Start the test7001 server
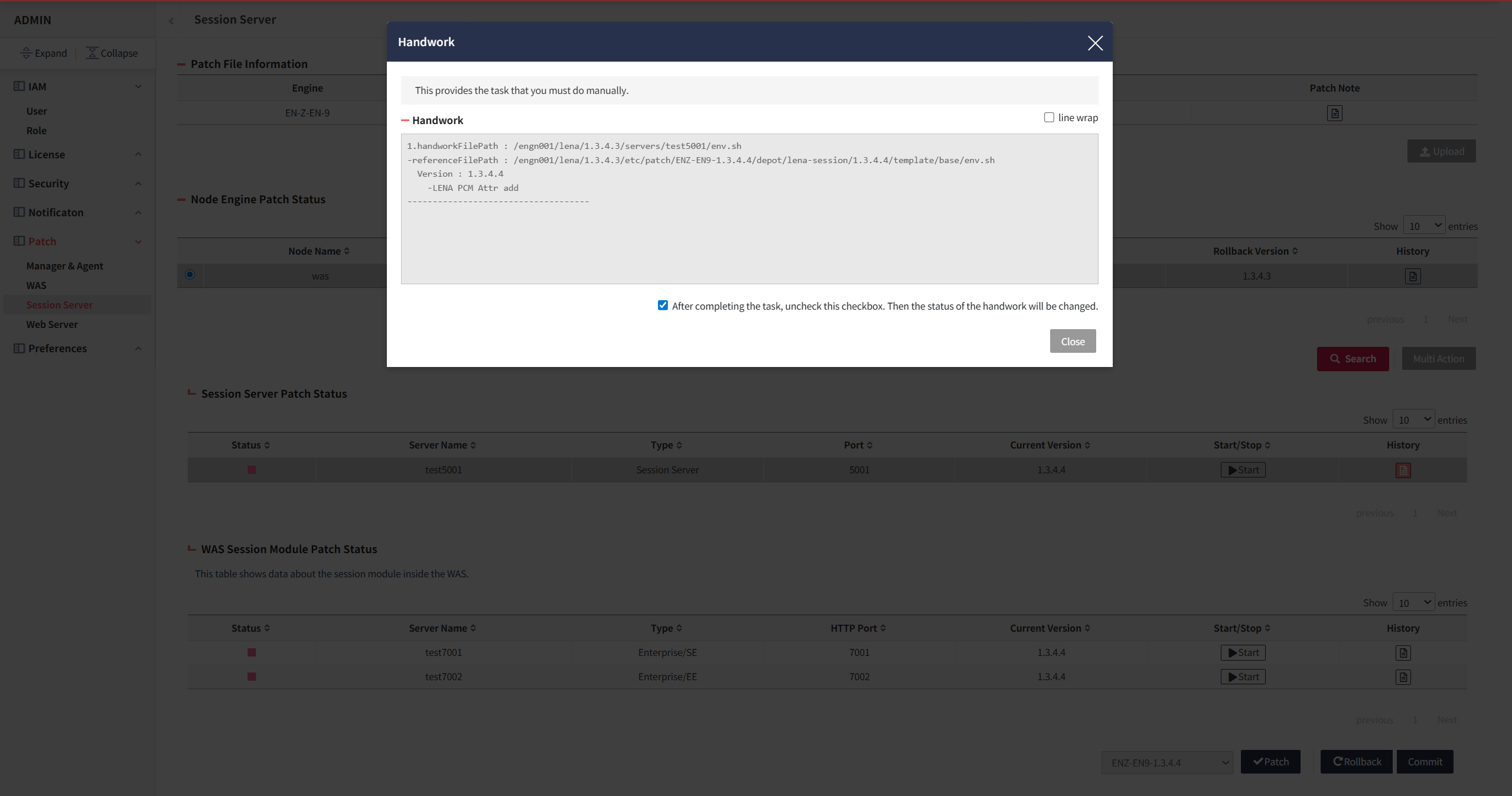 tap(1243, 652)
